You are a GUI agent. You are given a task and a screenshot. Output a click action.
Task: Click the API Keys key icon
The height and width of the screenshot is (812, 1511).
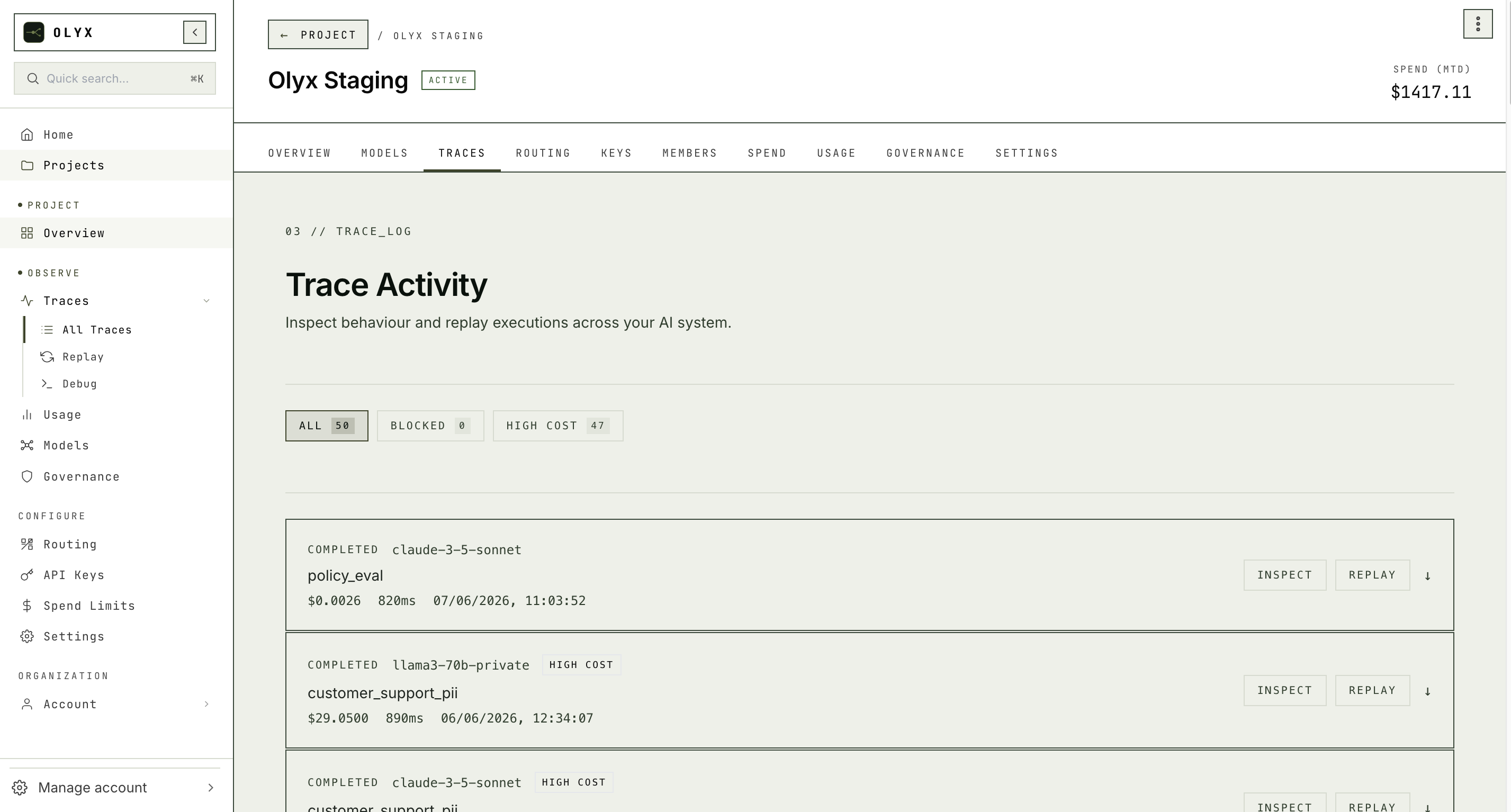(27, 575)
